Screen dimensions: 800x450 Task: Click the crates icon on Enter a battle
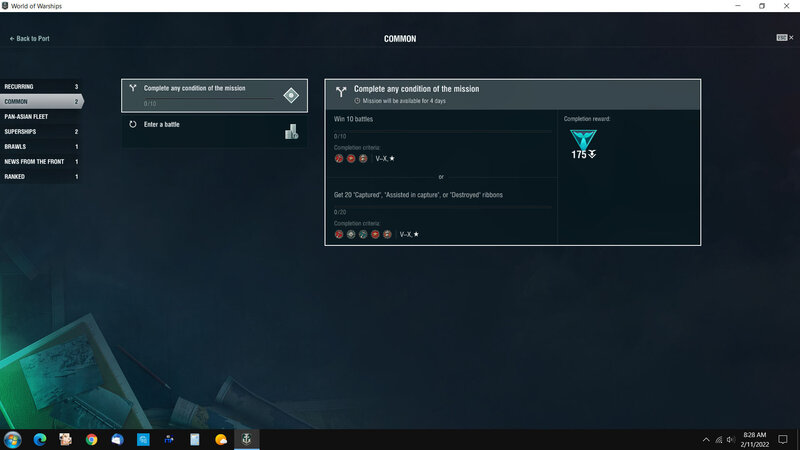pyautogui.click(x=291, y=131)
